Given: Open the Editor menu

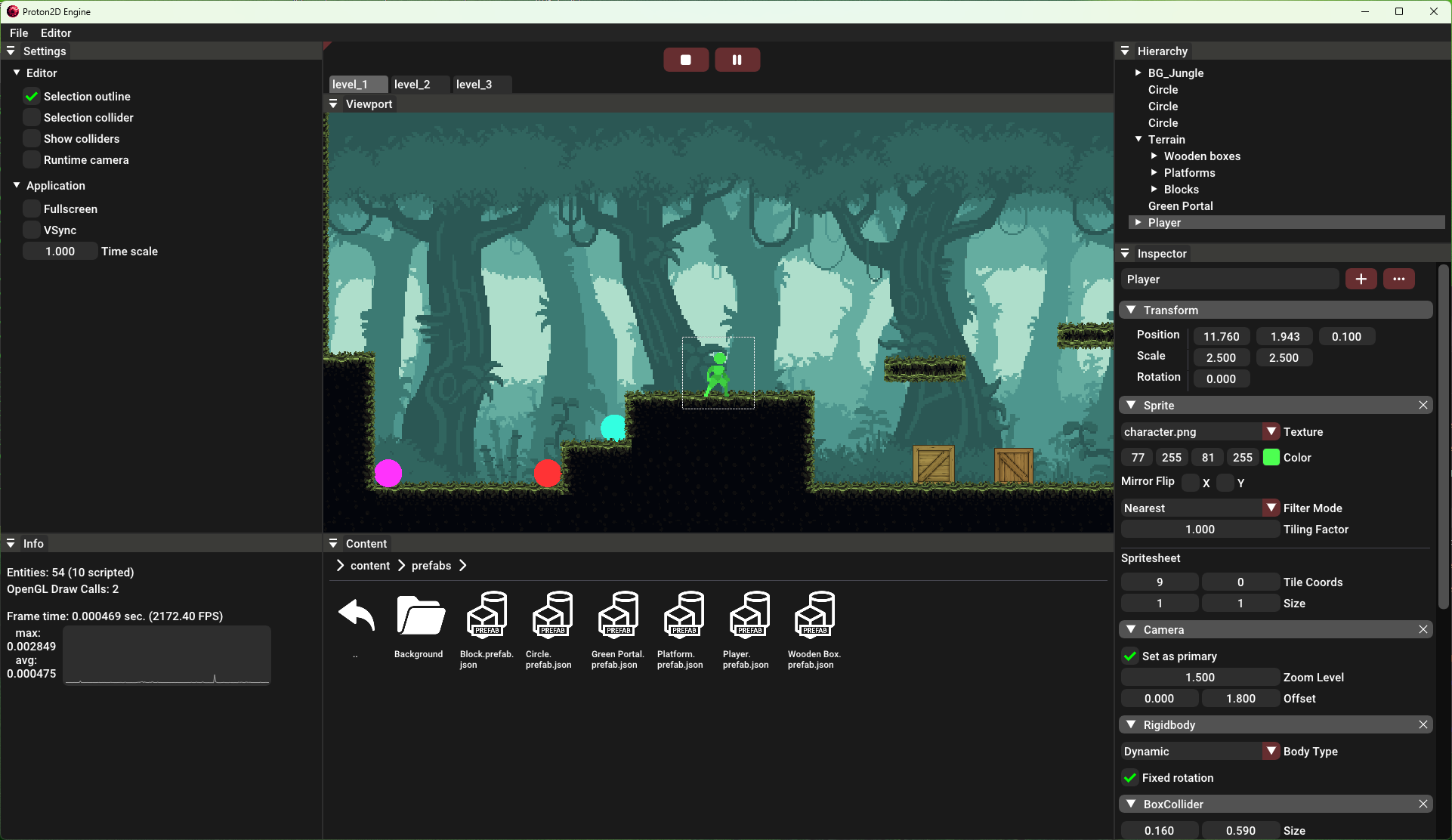Looking at the screenshot, I should pos(56,33).
